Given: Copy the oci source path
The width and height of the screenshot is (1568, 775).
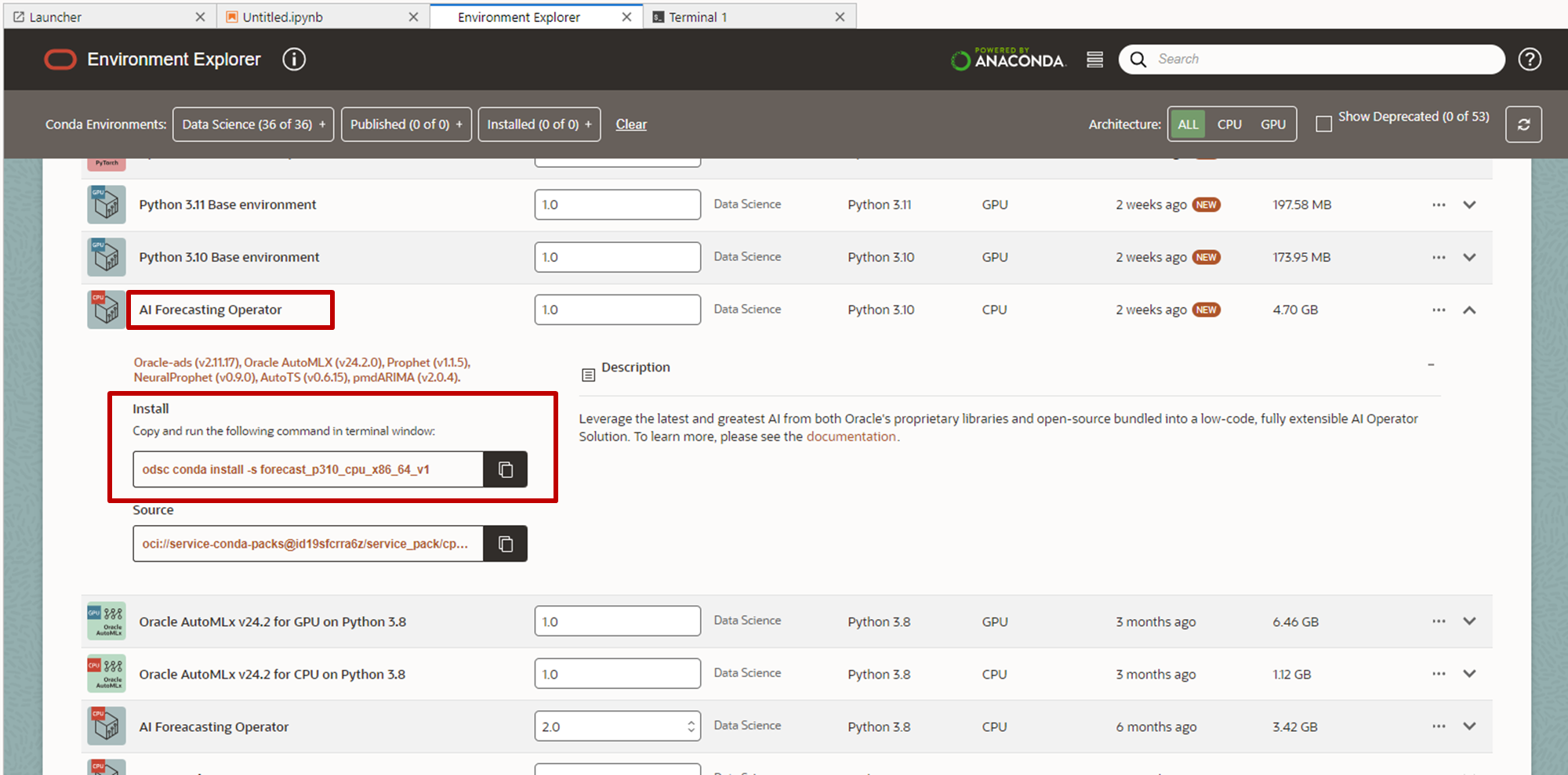Looking at the screenshot, I should pyautogui.click(x=506, y=544).
